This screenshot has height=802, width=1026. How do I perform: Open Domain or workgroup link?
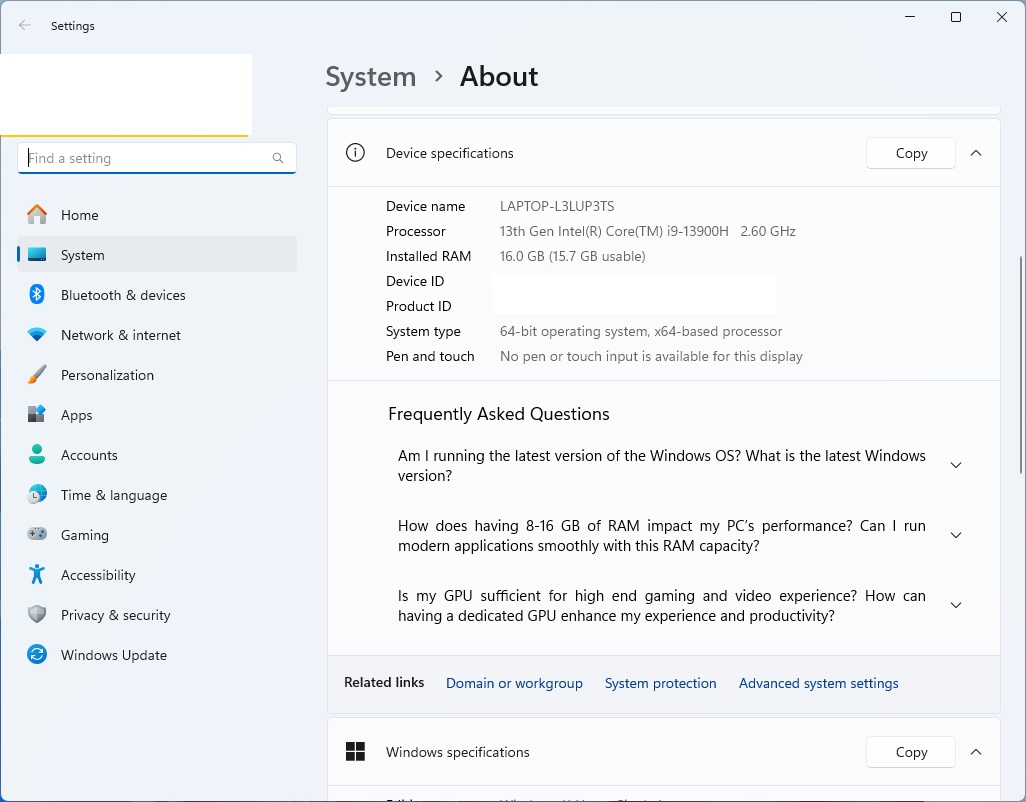click(x=514, y=683)
